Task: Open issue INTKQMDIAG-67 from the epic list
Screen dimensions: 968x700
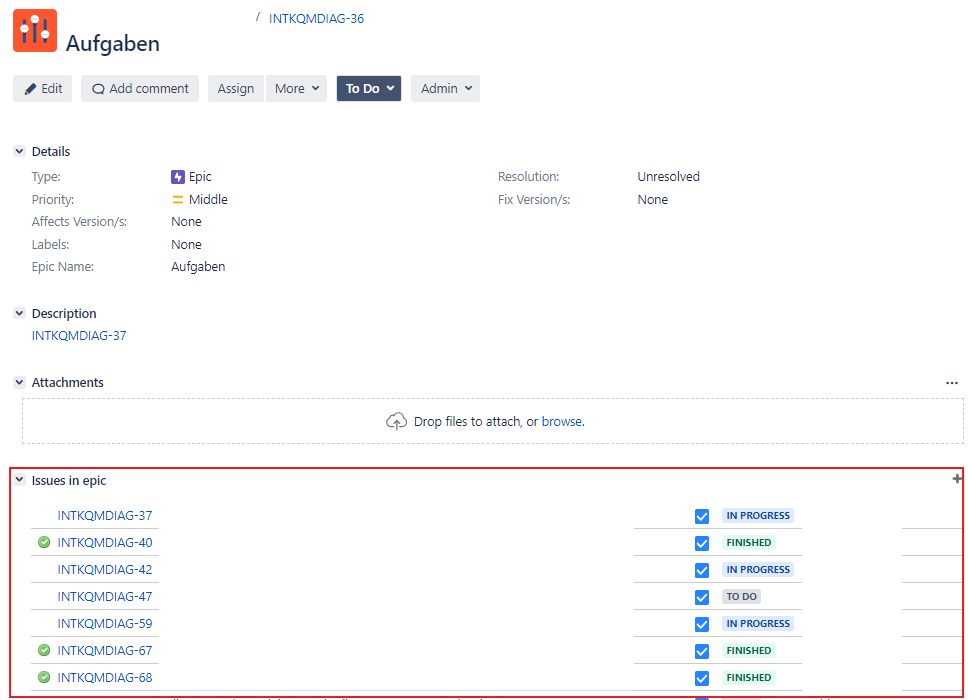Action: tap(105, 651)
